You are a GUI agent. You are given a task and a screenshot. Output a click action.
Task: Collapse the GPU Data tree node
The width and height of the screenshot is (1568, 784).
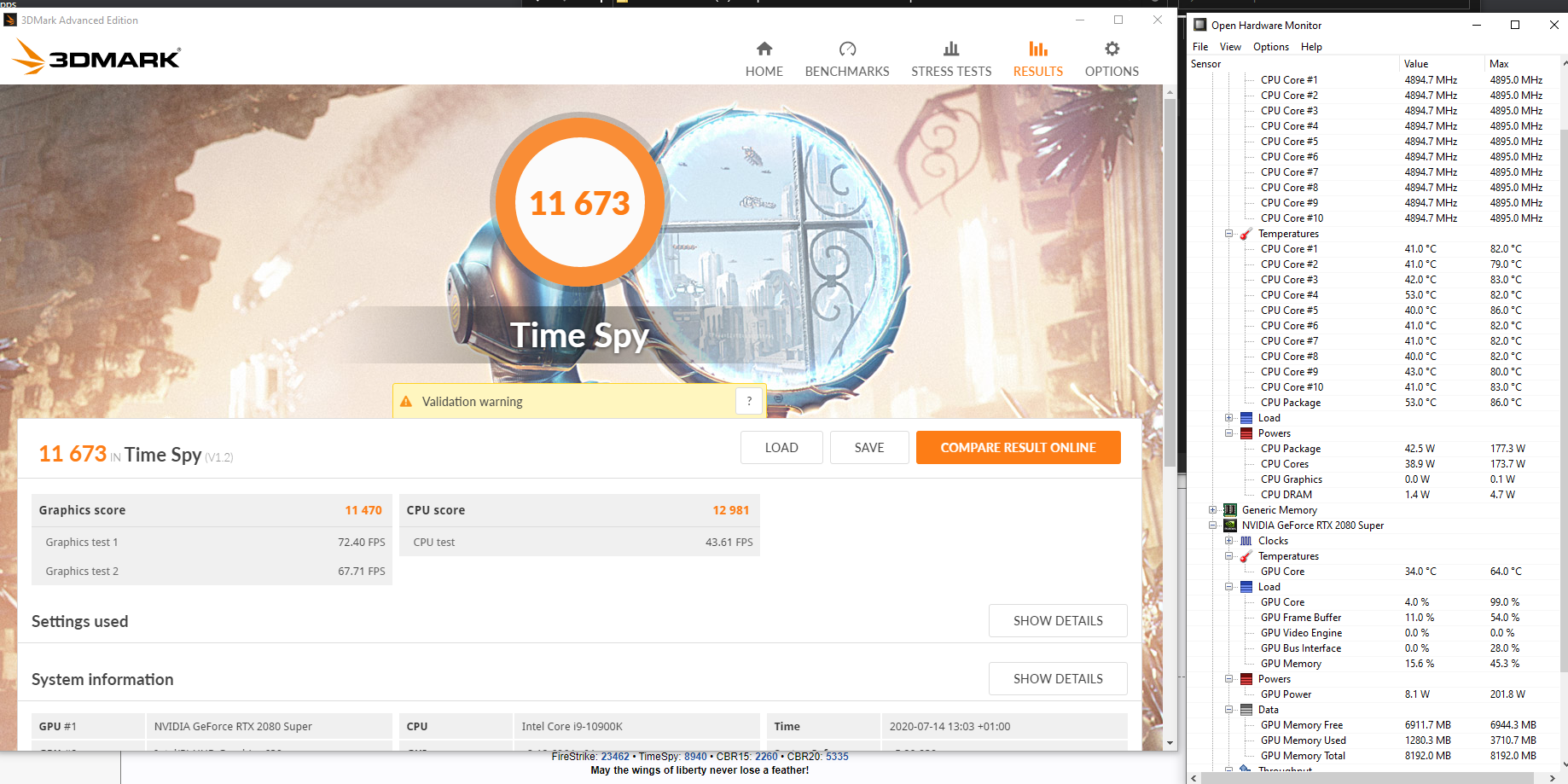click(x=1228, y=710)
